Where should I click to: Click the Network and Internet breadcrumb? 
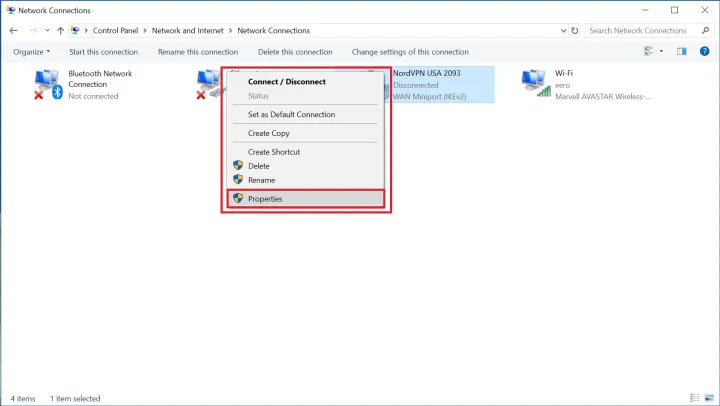click(187, 30)
